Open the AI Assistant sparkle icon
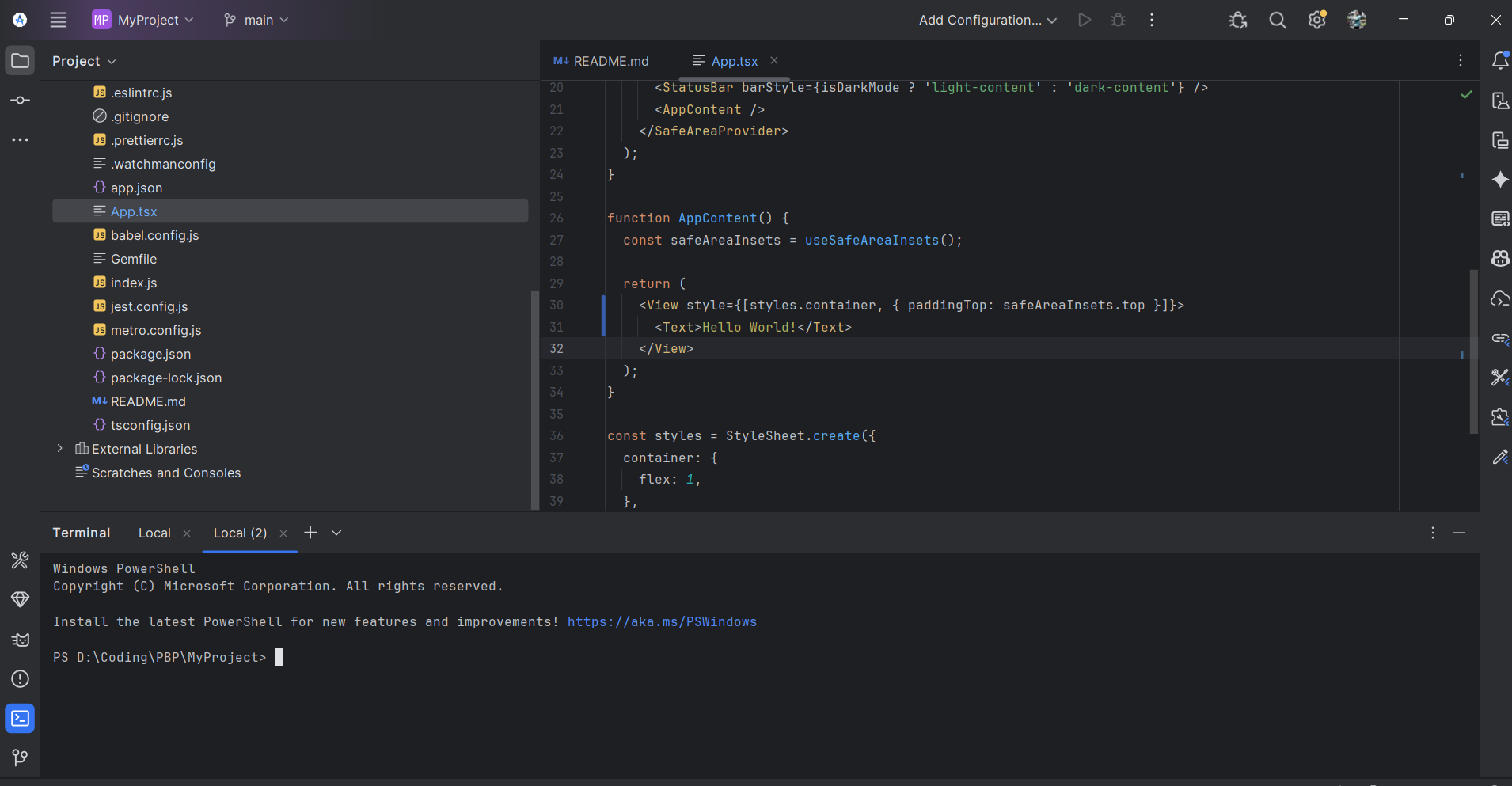Screen dimensions: 1512x786 (x=1499, y=180)
